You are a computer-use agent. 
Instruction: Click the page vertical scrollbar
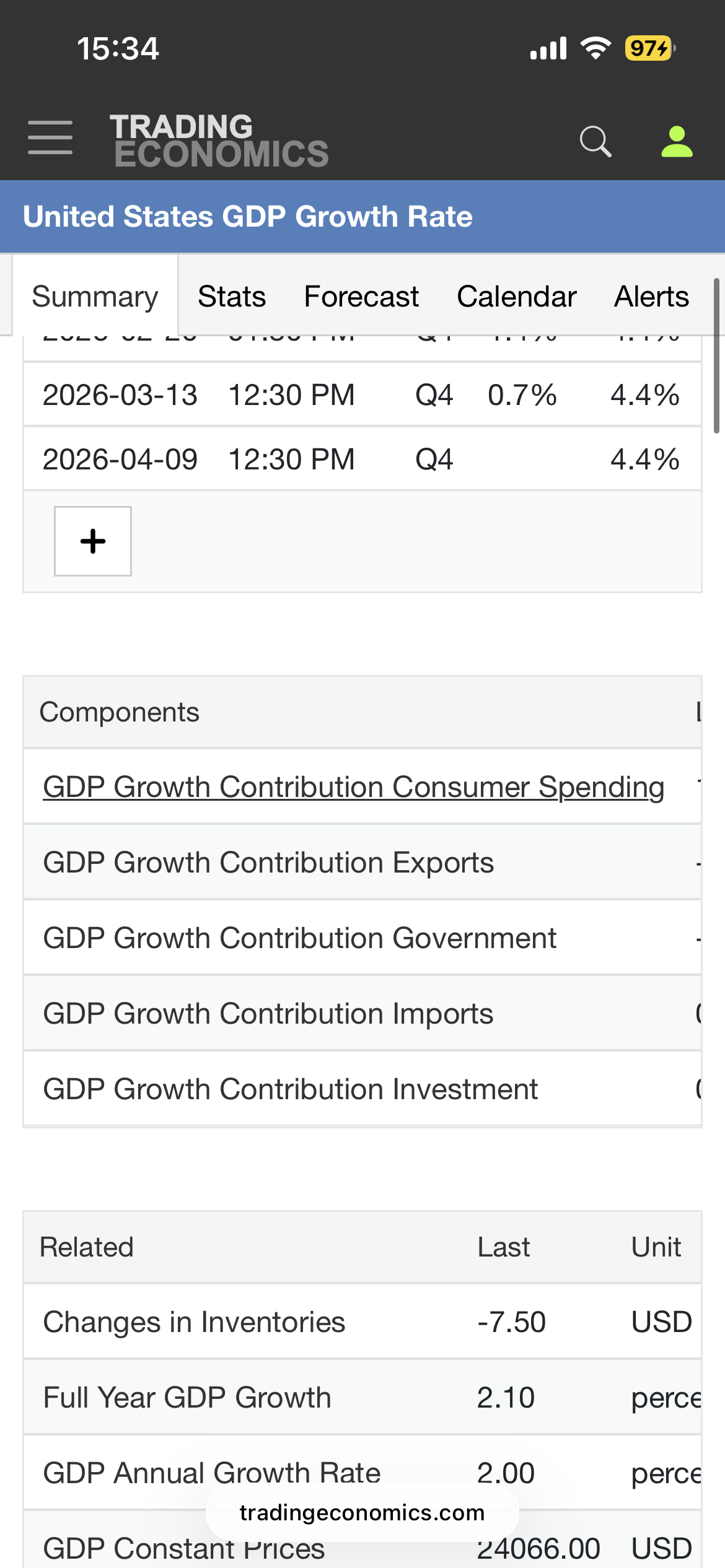click(x=716, y=356)
